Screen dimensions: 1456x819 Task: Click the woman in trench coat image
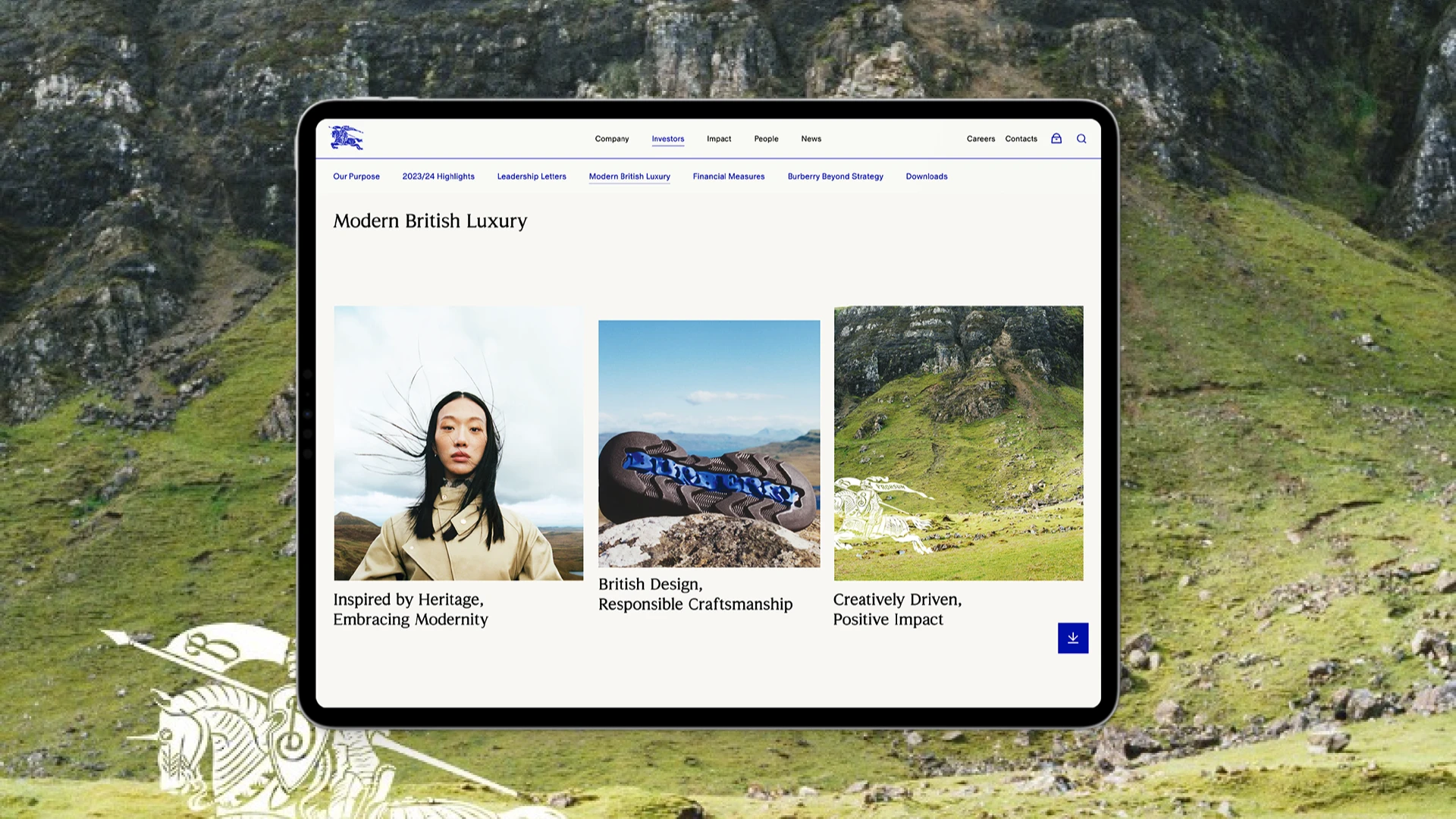(x=459, y=443)
